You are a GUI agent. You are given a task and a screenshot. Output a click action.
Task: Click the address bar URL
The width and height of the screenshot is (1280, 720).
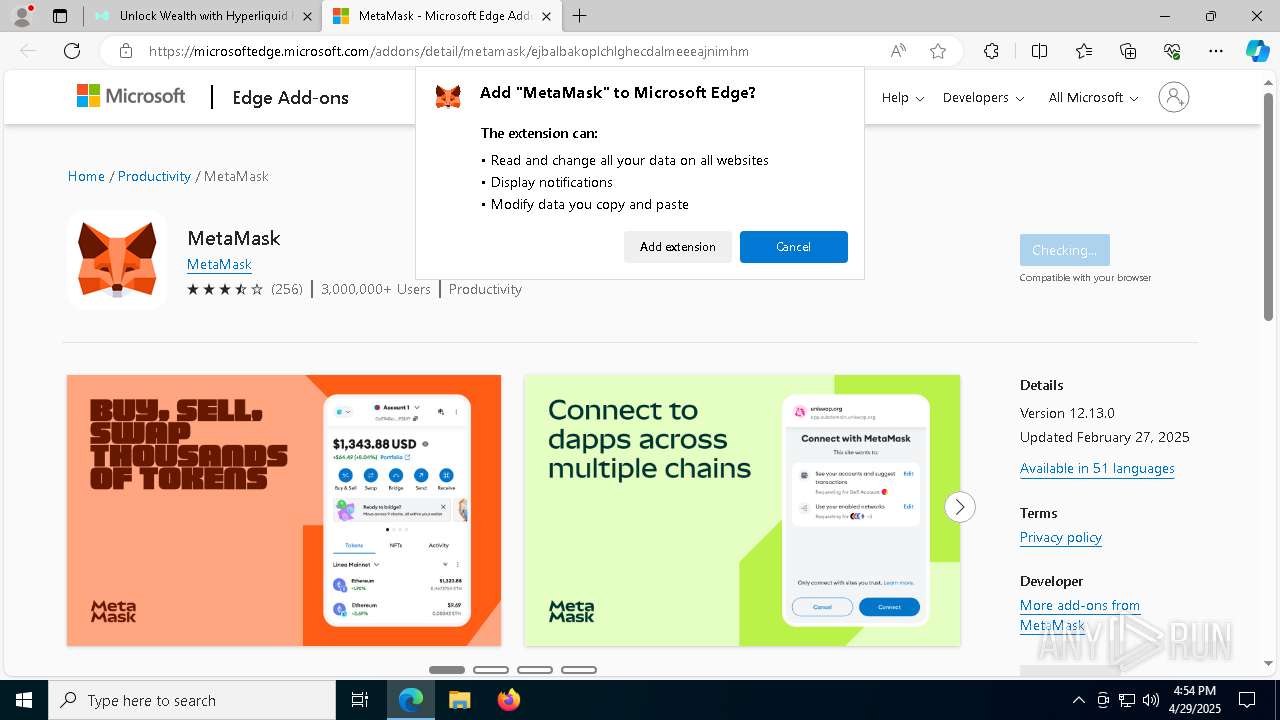pos(449,51)
